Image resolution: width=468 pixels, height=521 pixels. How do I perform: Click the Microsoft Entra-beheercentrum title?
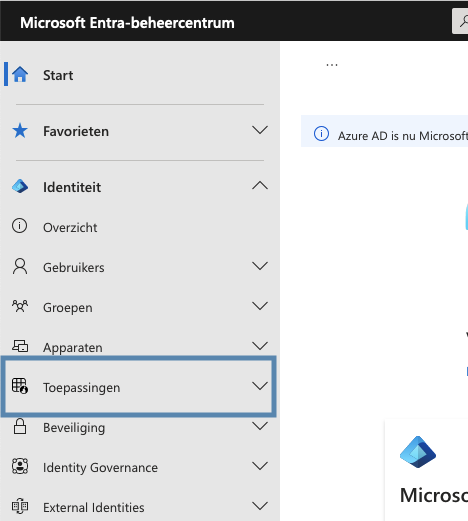[127, 23]
